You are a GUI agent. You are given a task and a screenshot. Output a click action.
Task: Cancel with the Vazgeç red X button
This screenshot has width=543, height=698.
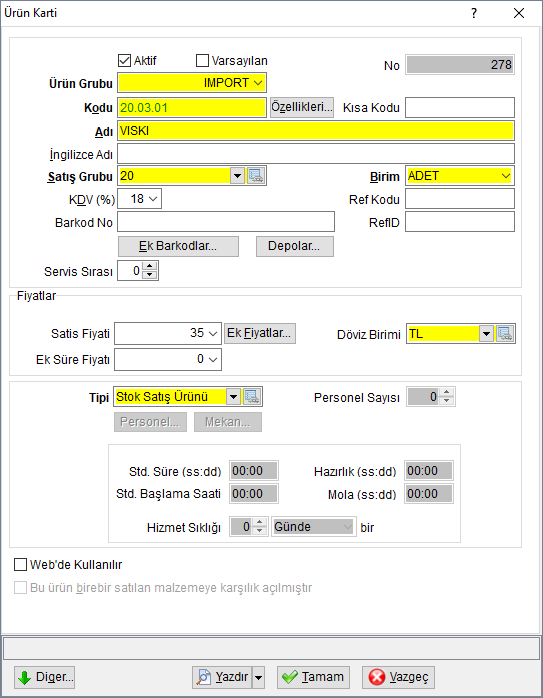point(398,677)
